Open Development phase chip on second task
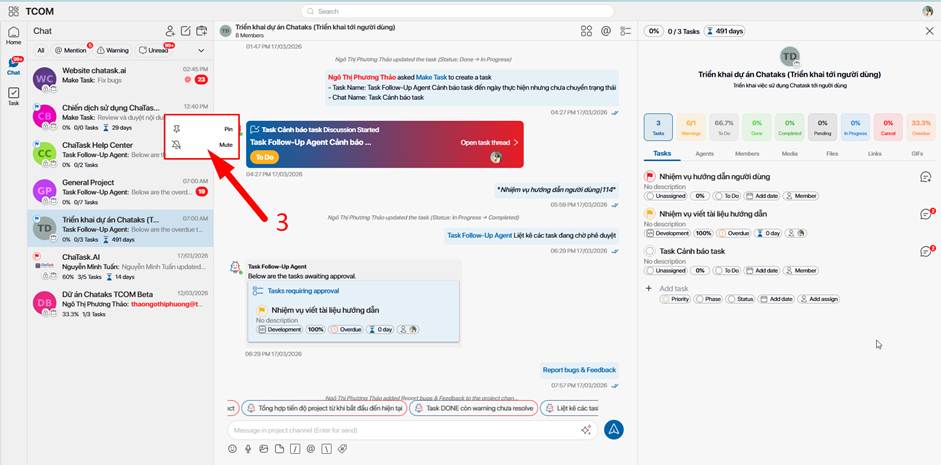941x465 pixels. click(x=667, y=233)
